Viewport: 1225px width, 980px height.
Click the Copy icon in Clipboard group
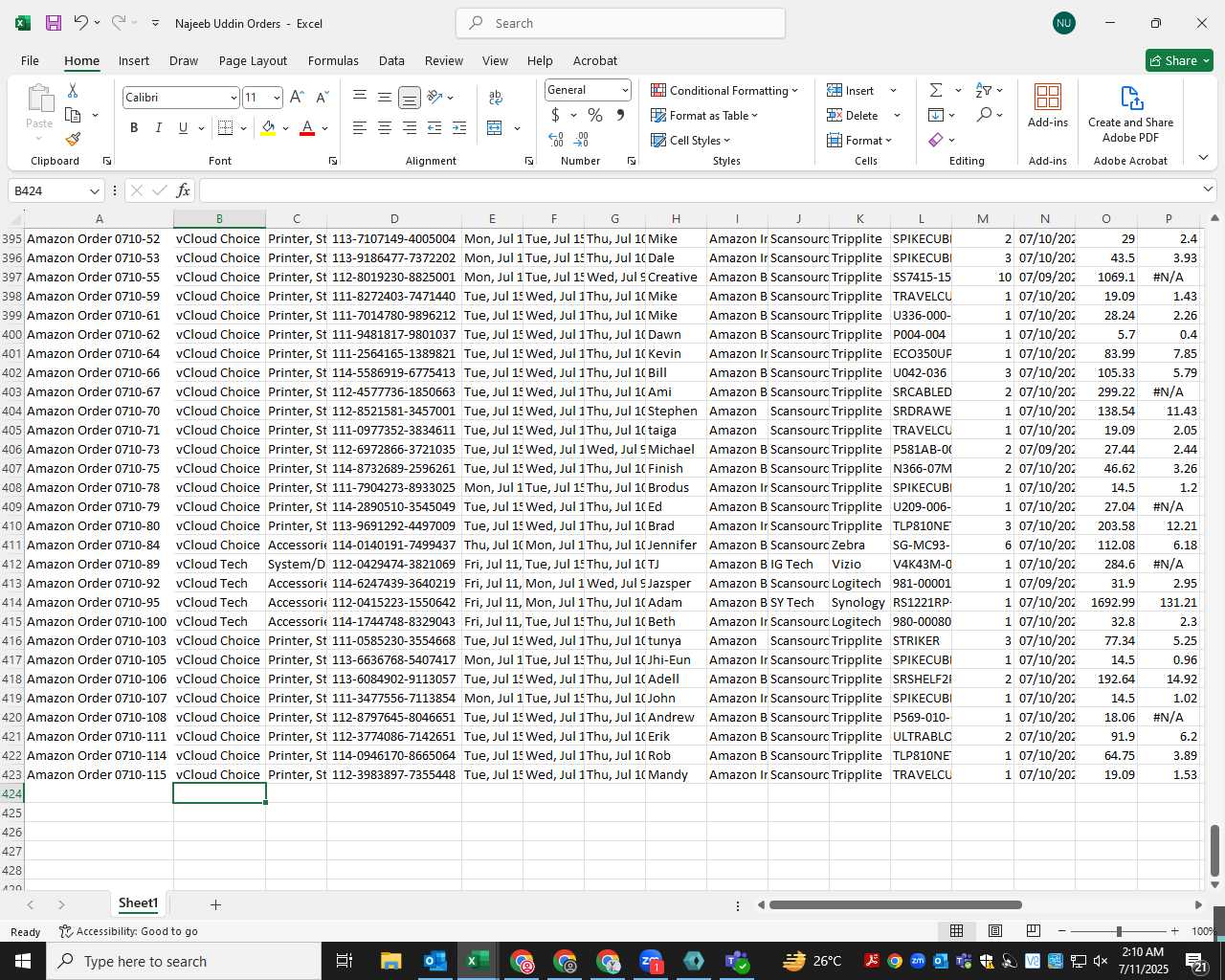73,115
